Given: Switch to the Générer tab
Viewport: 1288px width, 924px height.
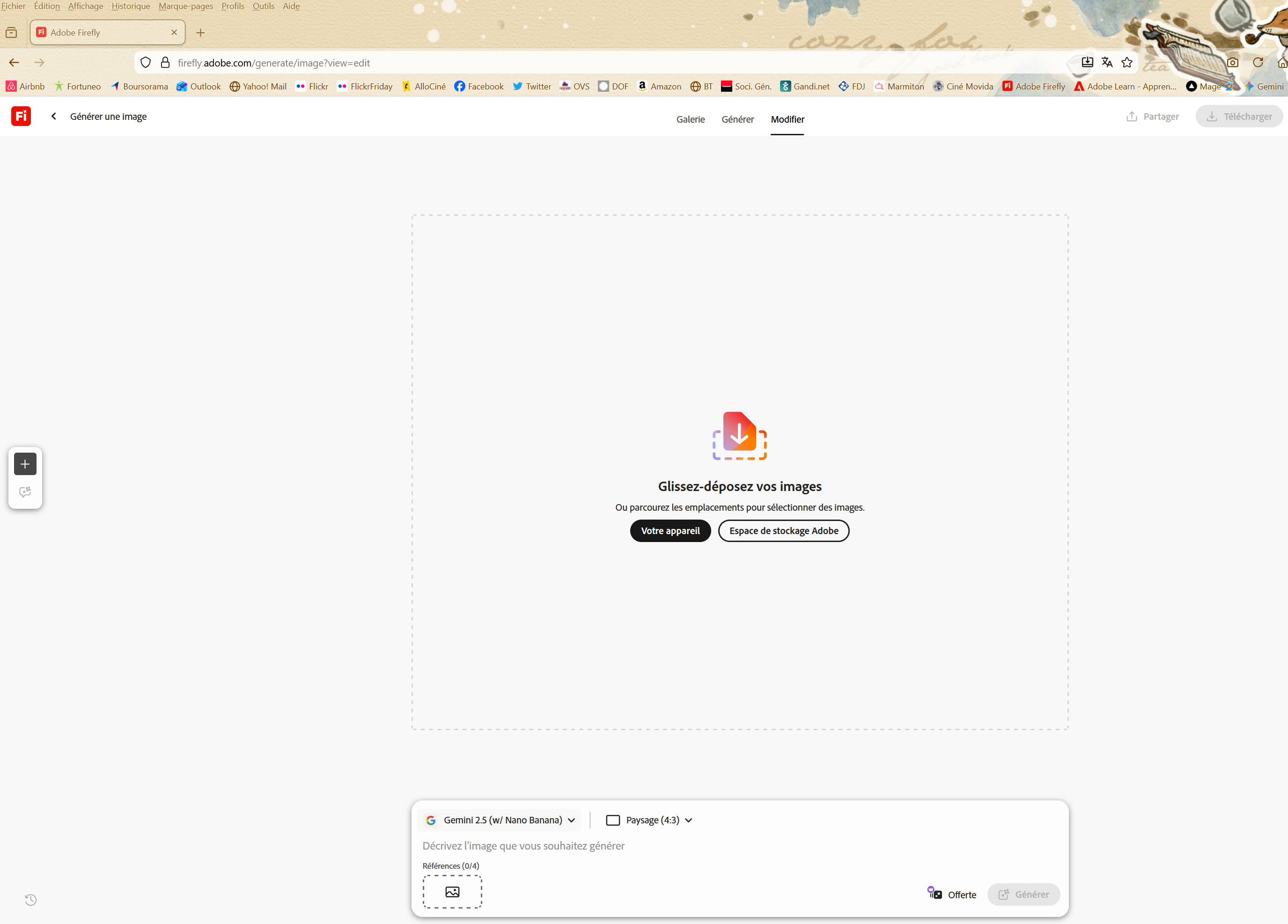Looking at the screenshot, I should pos(737,119).
